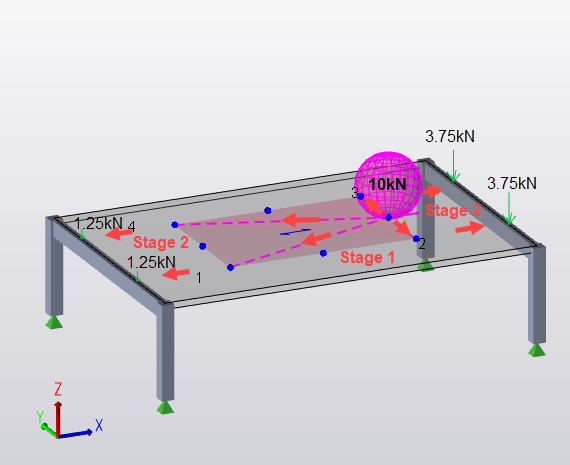
Task: Select the front column green support
Action: (x=165, y=407)
